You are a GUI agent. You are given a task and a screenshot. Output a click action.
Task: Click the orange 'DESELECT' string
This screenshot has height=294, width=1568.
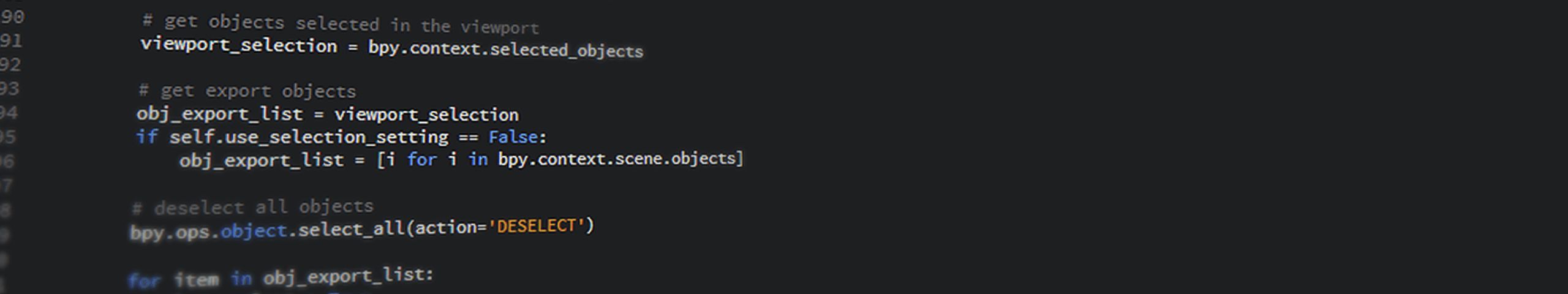[x=536, y=226]
